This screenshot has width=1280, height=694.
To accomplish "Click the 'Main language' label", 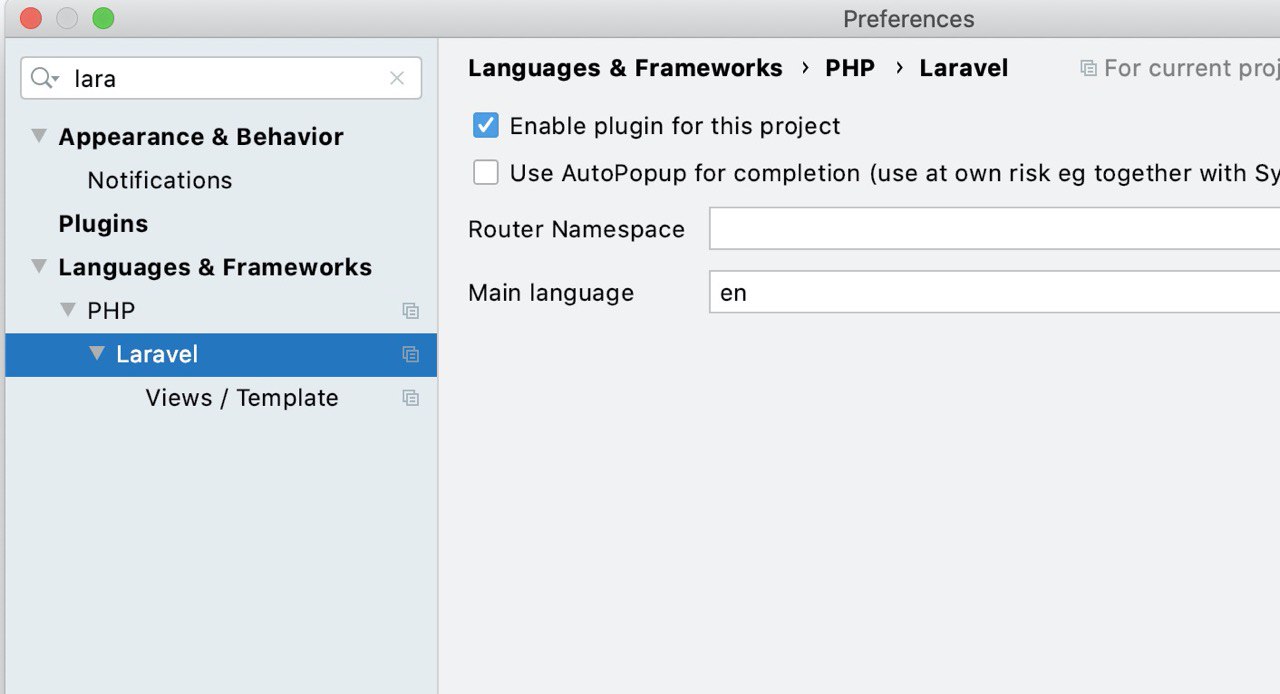I will [551, 293].
